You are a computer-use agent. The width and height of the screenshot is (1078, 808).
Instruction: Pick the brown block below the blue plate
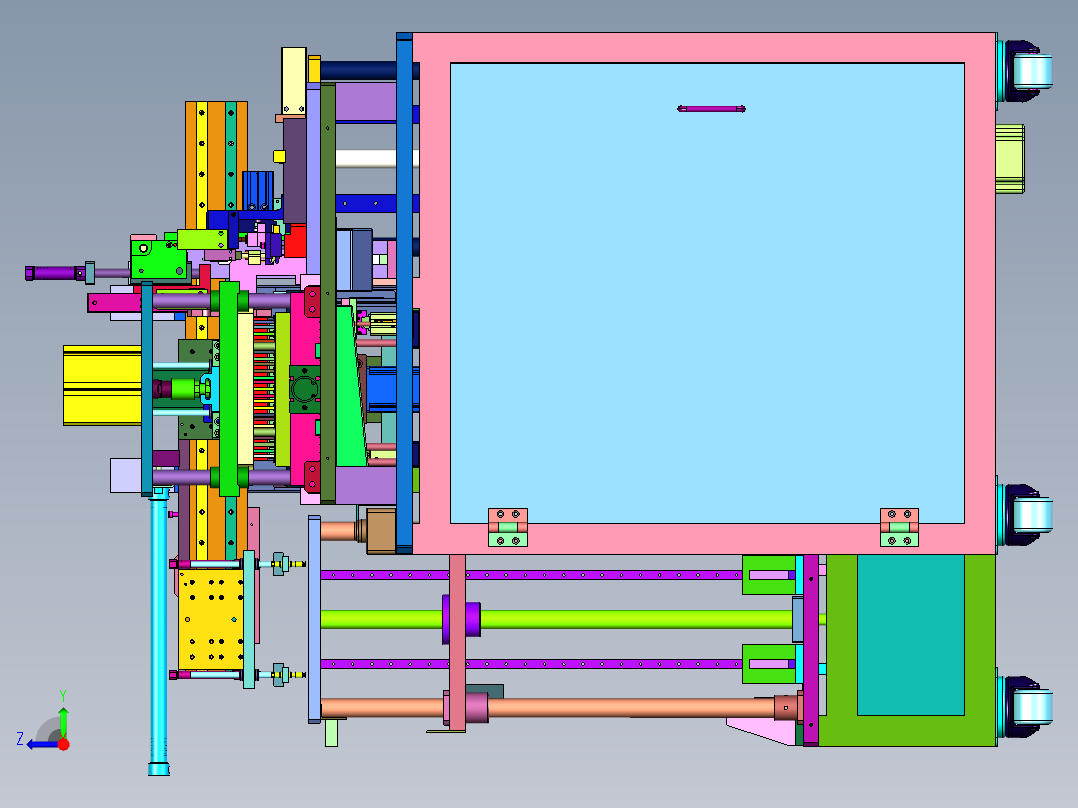381,531
